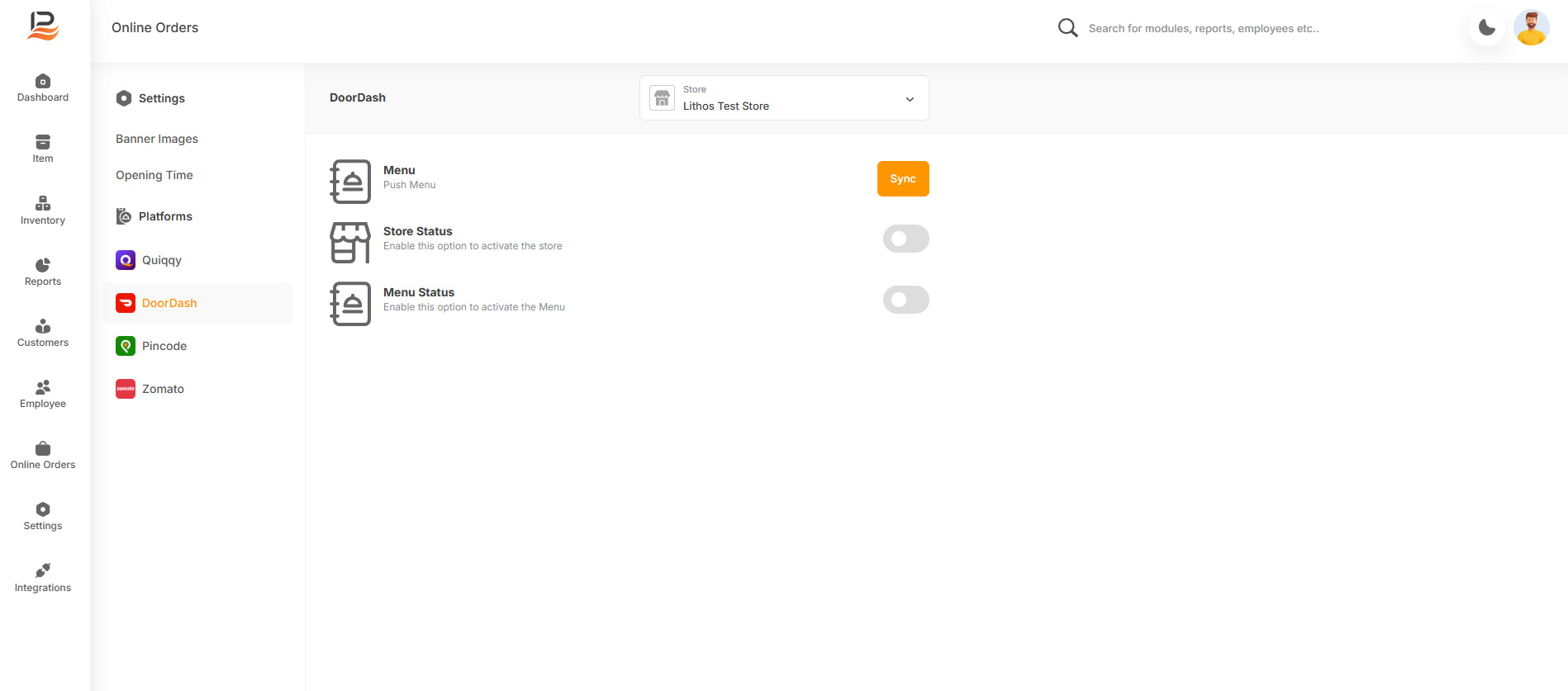Click the Reports label in the sidebar

click(x=43, y=282)
